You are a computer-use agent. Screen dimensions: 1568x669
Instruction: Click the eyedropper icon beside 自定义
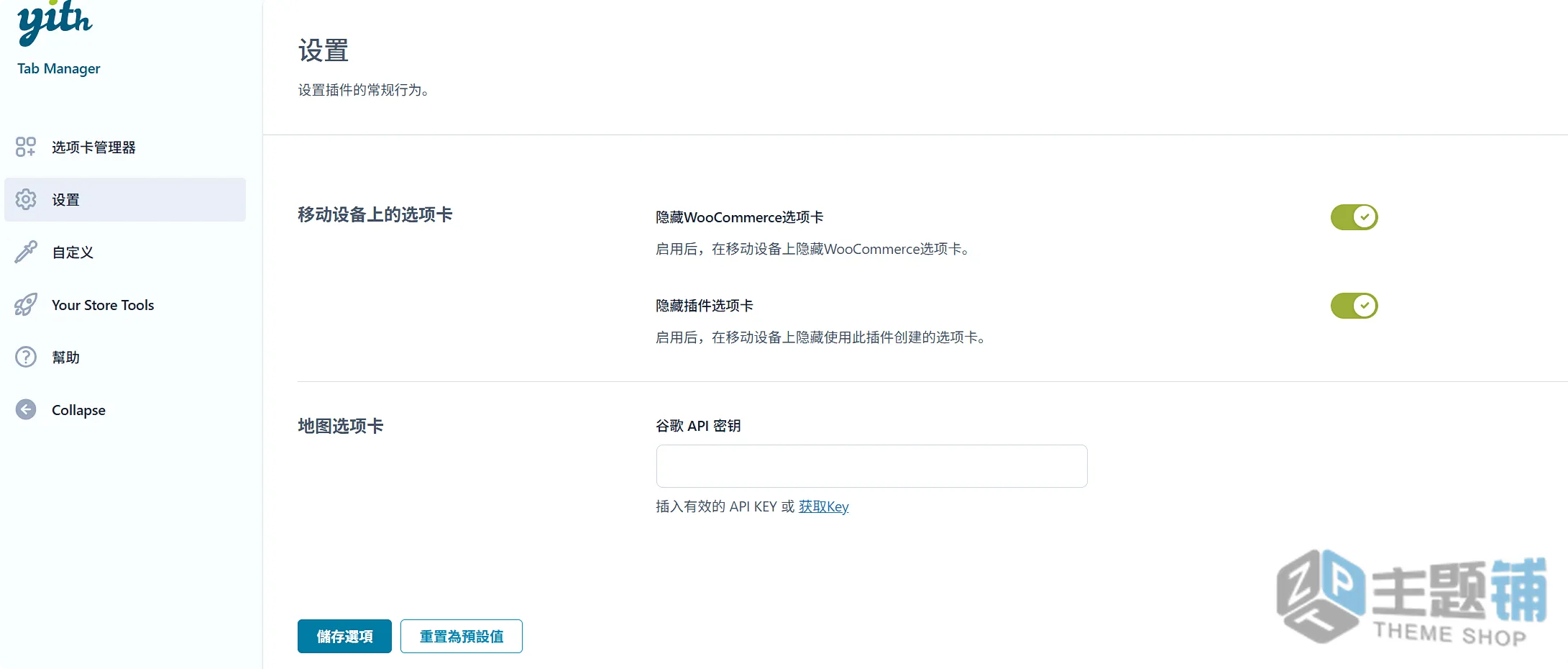[26, 252]
